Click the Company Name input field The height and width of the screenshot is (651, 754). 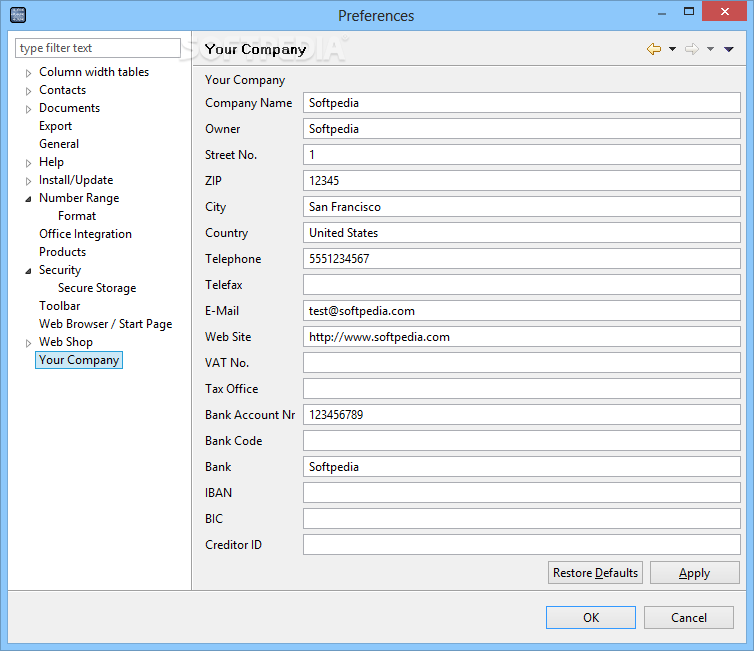pyautogui.click(x=522, y=103)
